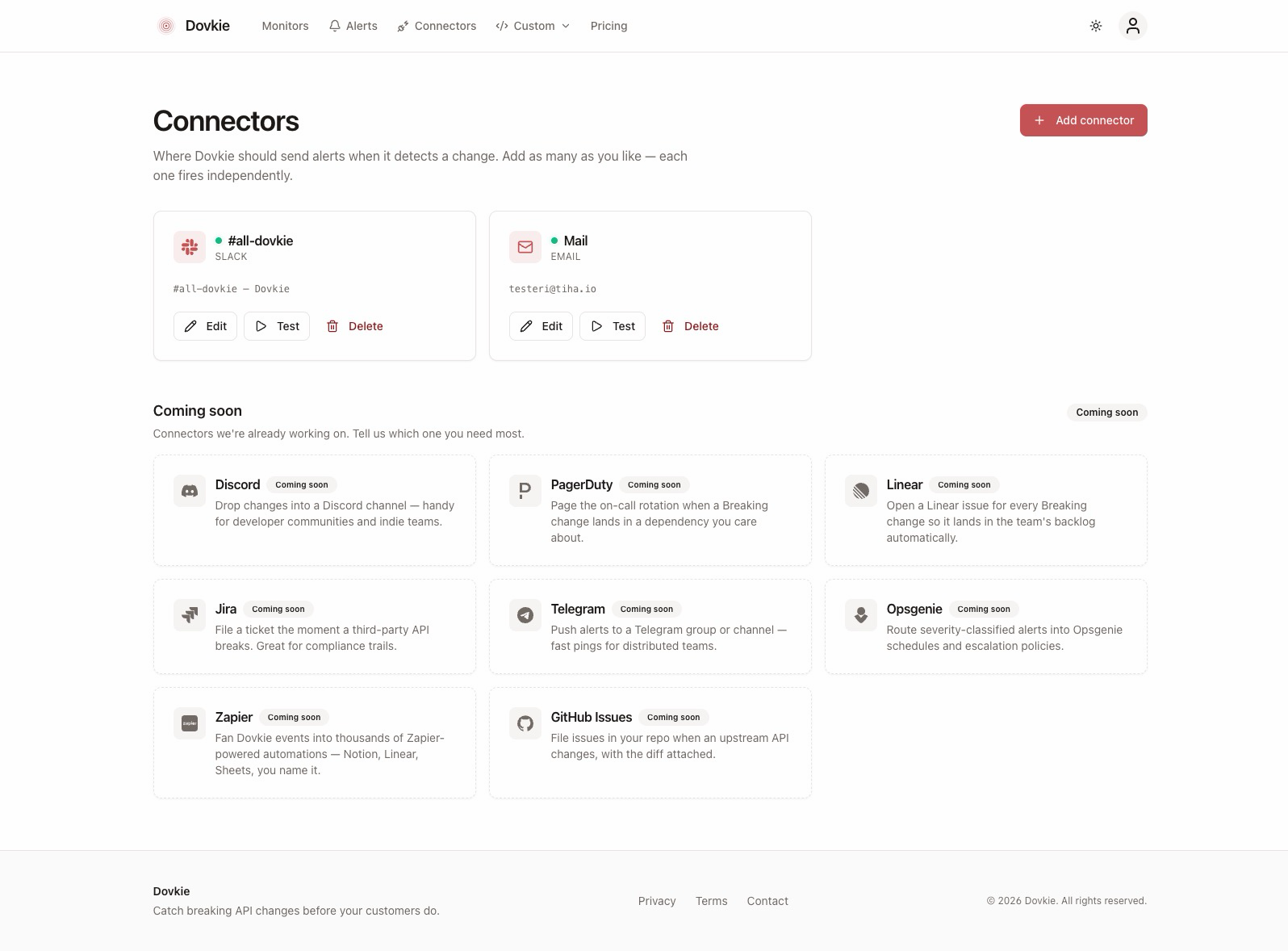Click the Slack icon on #all-dovkie card
Viewport: 1288px width, 951px height.
(x=190, y=247)
